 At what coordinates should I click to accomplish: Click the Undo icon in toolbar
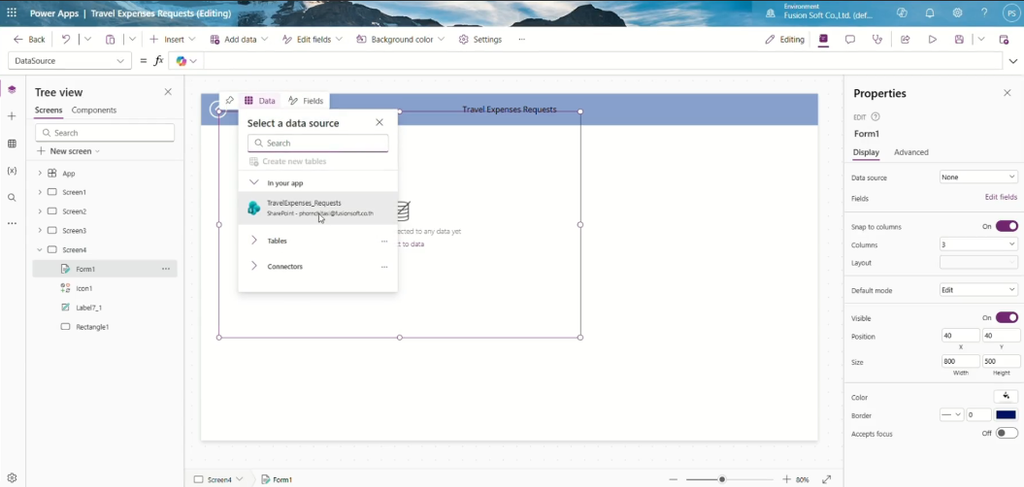66,39
